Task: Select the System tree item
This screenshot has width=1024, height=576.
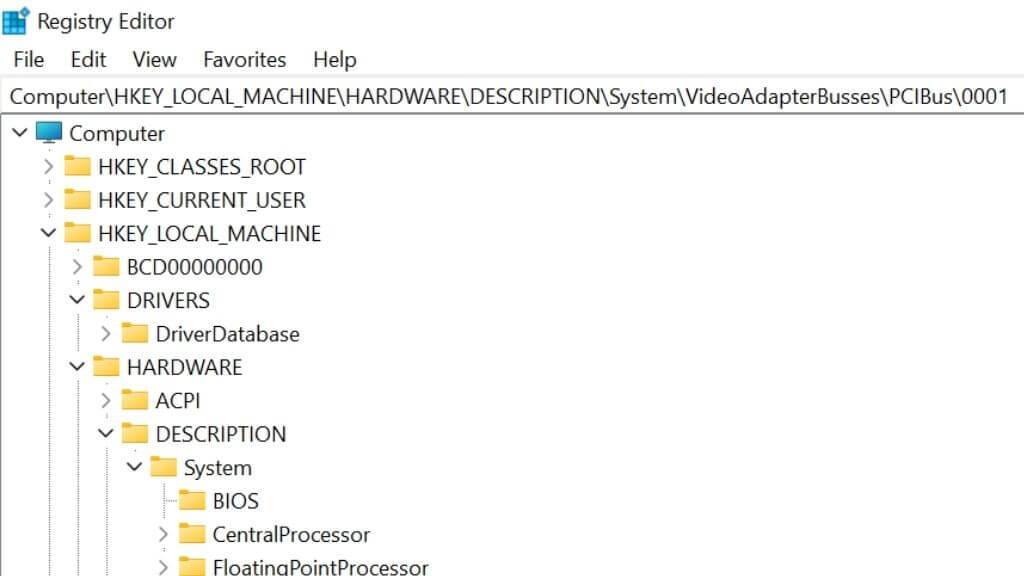Action: [x=217, y=468]
